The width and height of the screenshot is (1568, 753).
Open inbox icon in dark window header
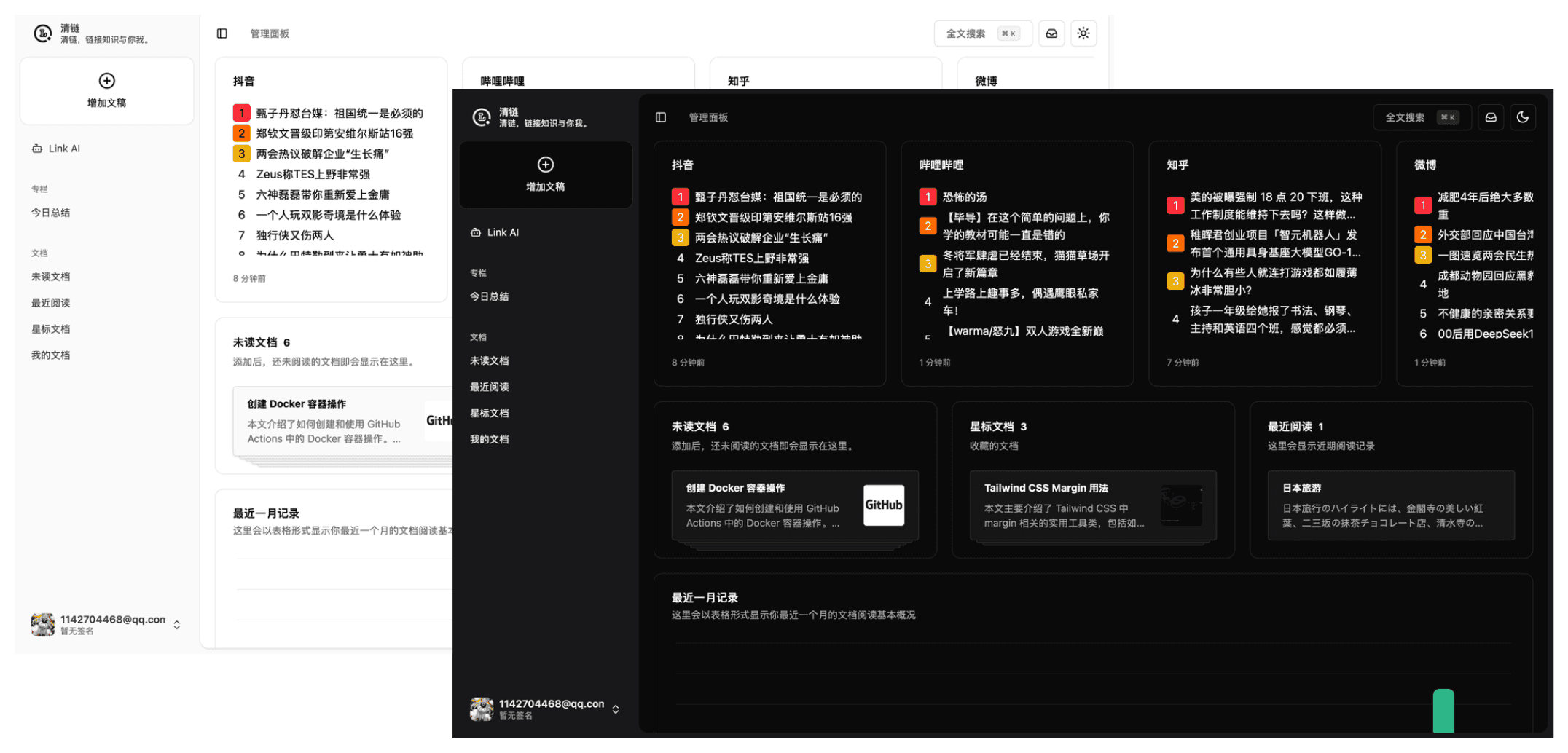click(1491, 117)
